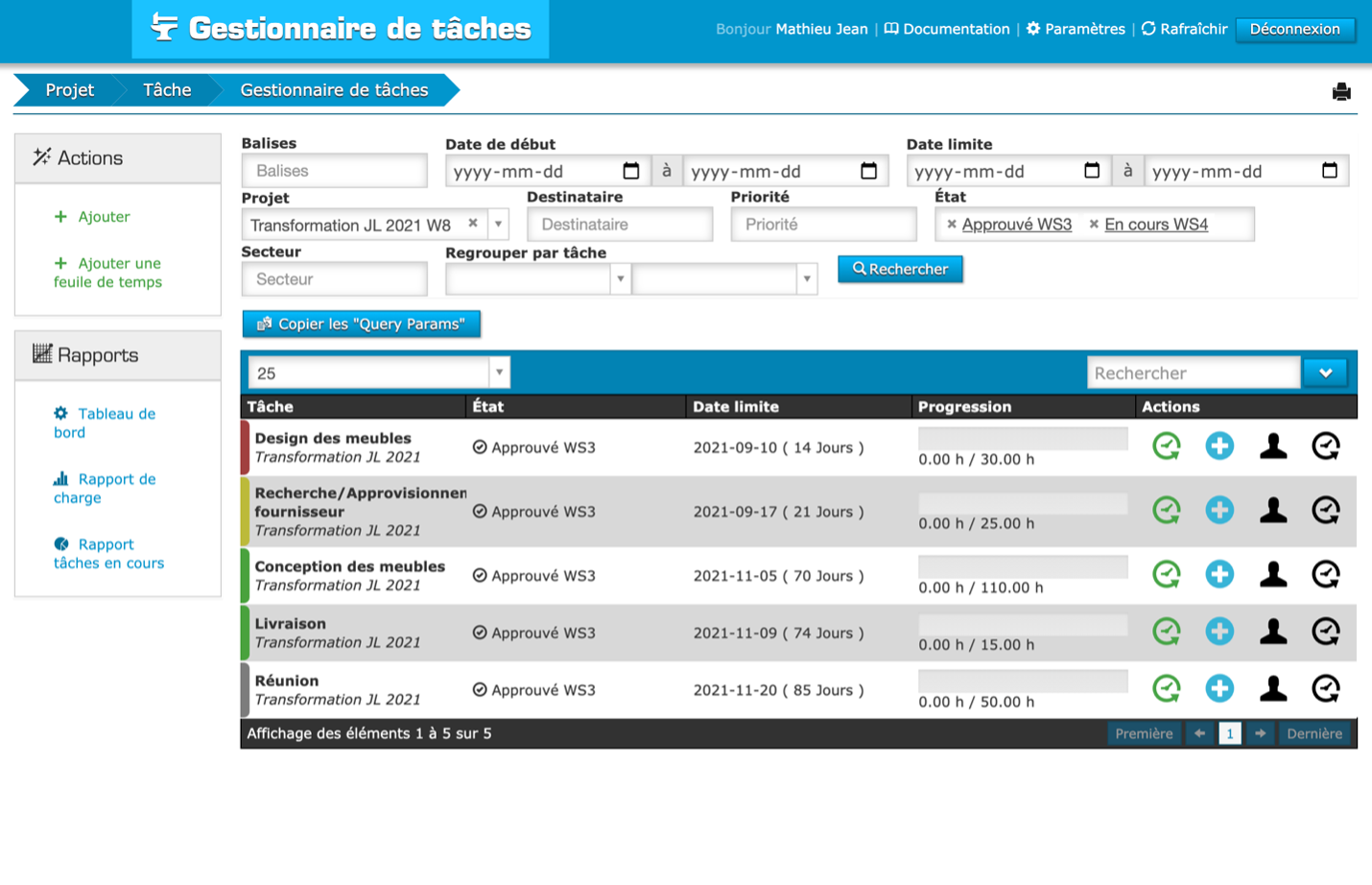The width and height of the screenshot is (1372, 885).
Task: Click progress bar of Design des meubles
Action: (x=1023, y=440)
